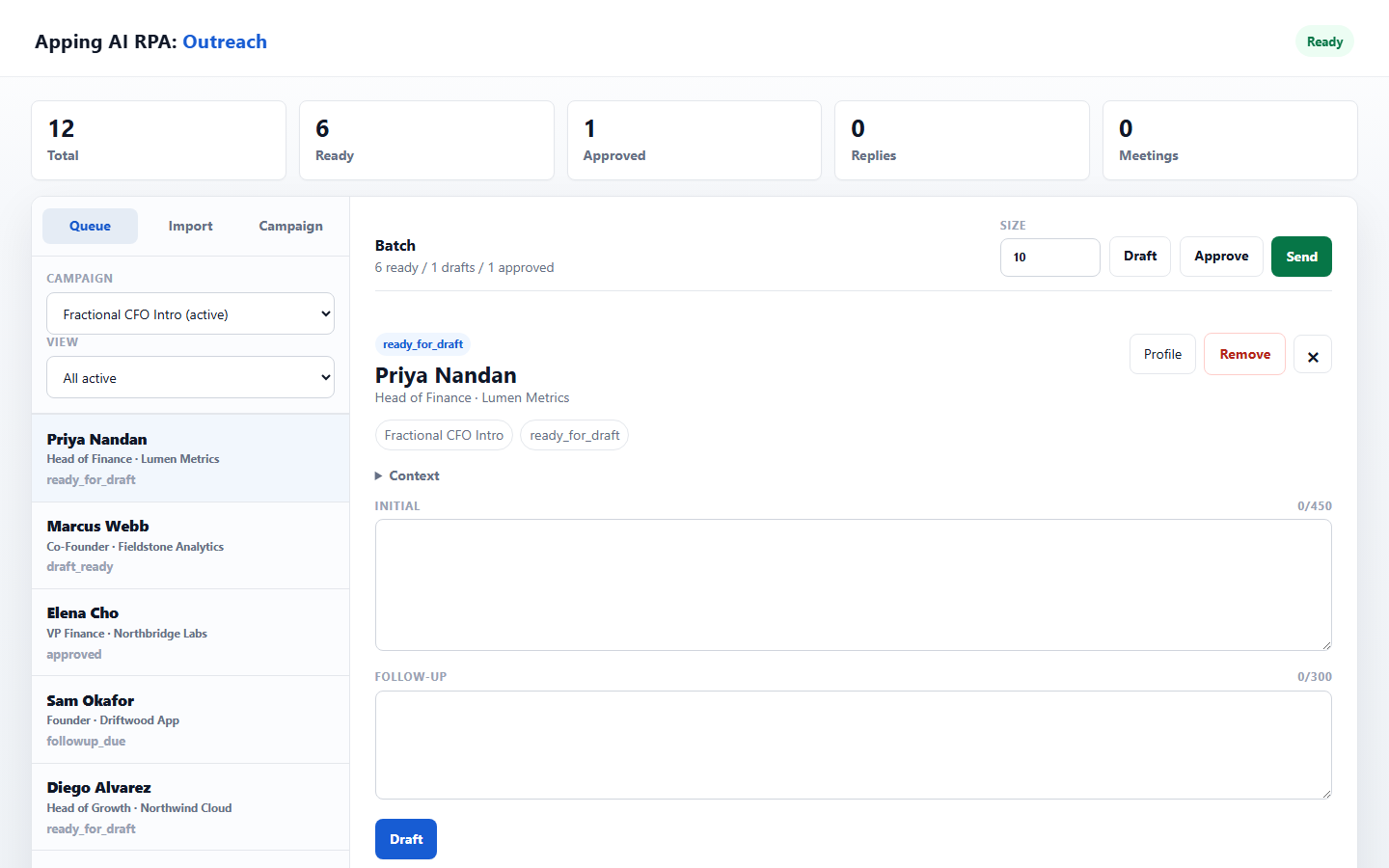
Task: Open the Campaign tab
Action: (290, 226)
